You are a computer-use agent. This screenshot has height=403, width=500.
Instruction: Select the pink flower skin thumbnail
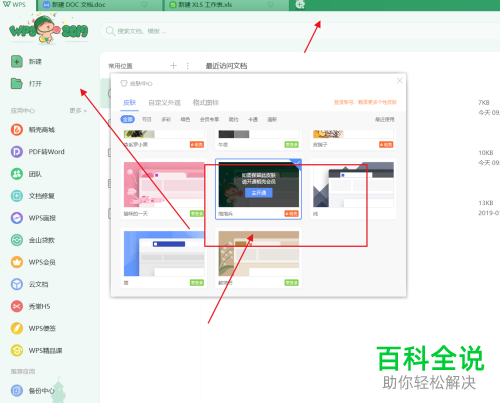pyautogui.click(x=164, y=185)
